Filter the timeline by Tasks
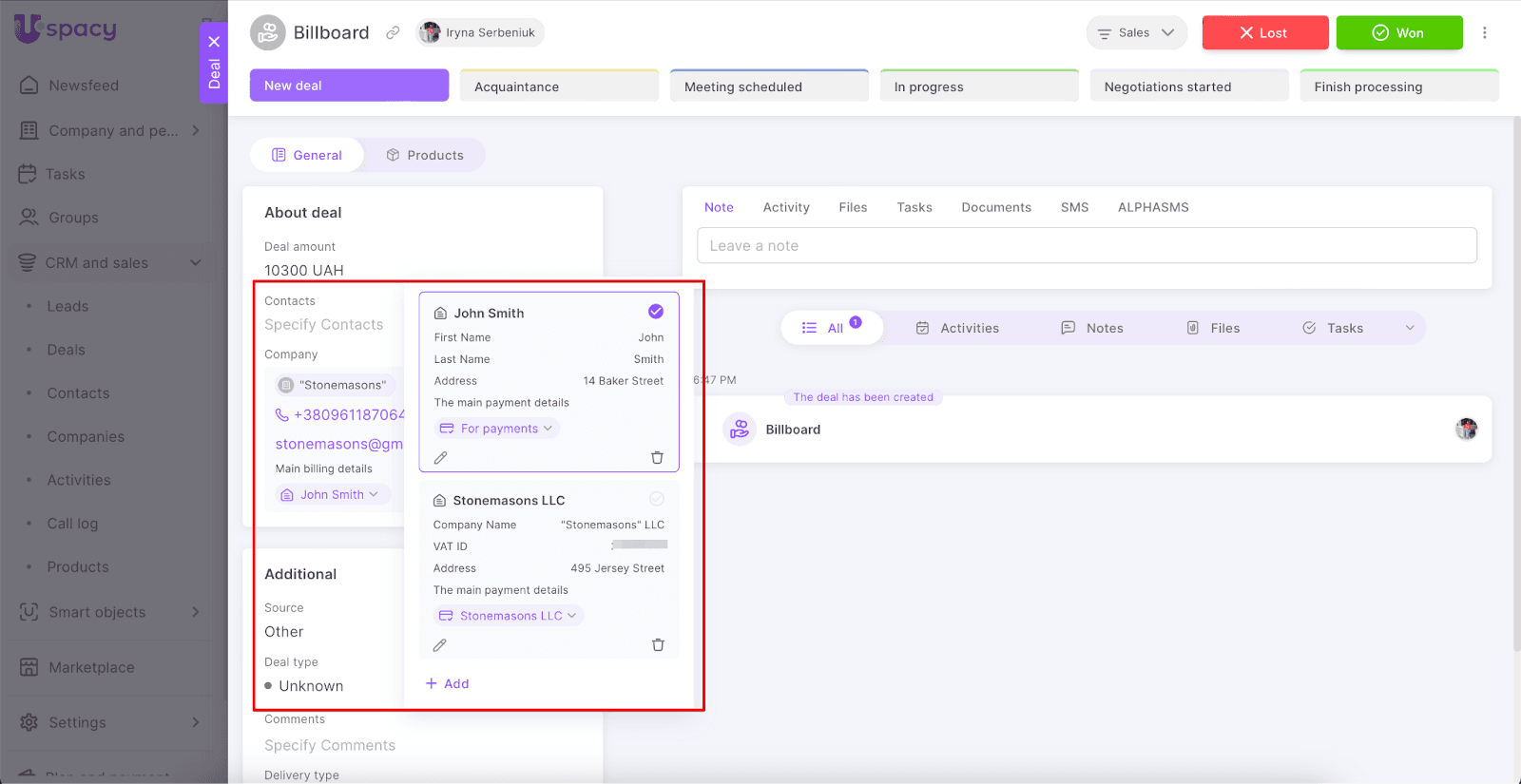Image resolution: width=1521 pixels, height=784 pixels. coord(1334,328)
